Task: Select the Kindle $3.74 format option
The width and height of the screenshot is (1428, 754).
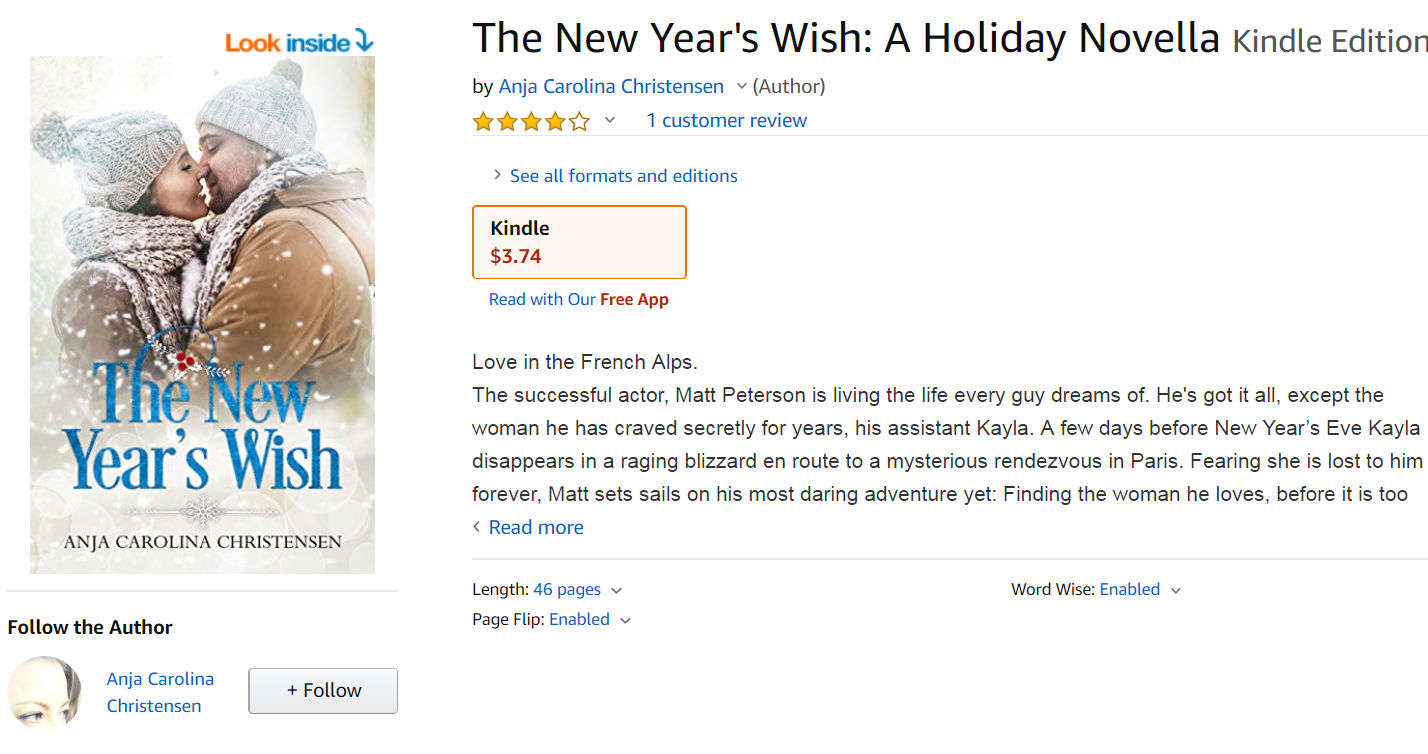Action: tap(579, 242)
